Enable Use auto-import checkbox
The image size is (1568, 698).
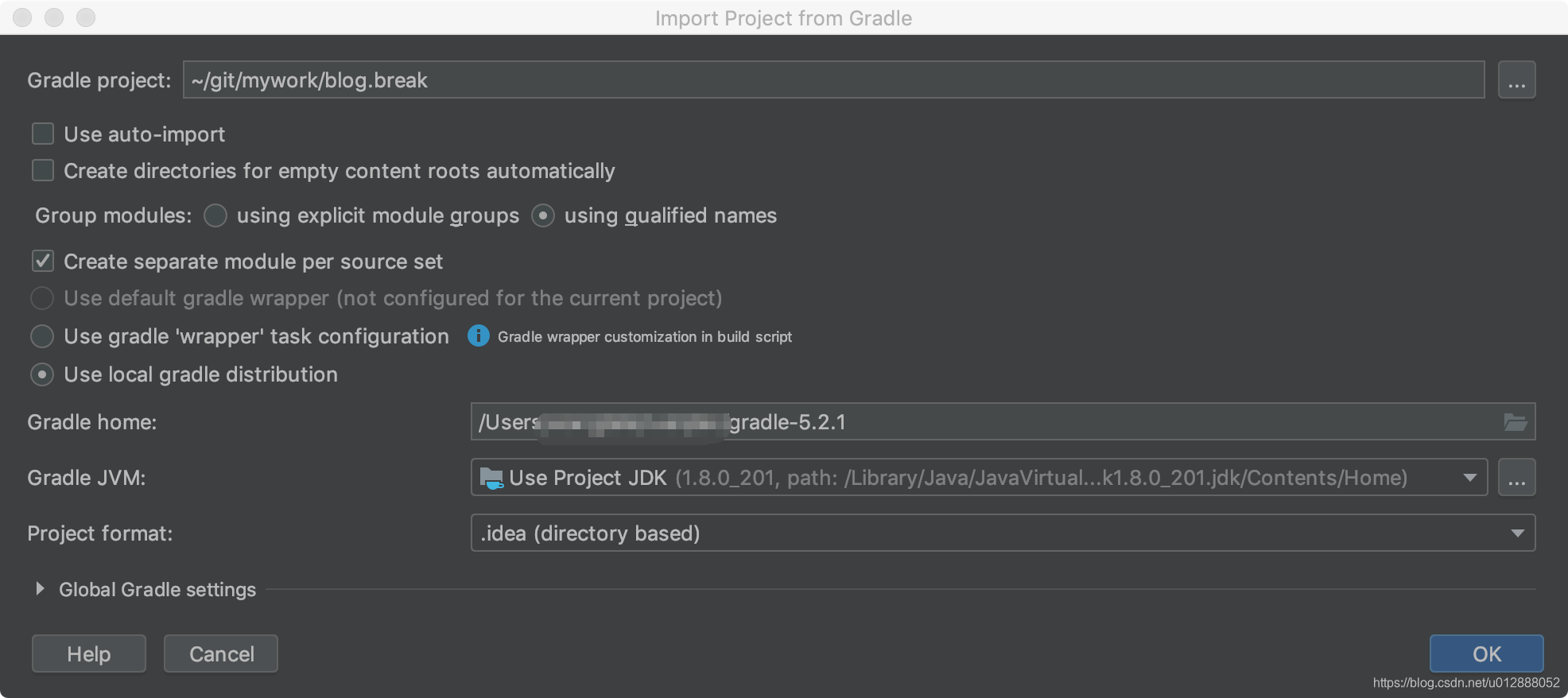point(43,134)
